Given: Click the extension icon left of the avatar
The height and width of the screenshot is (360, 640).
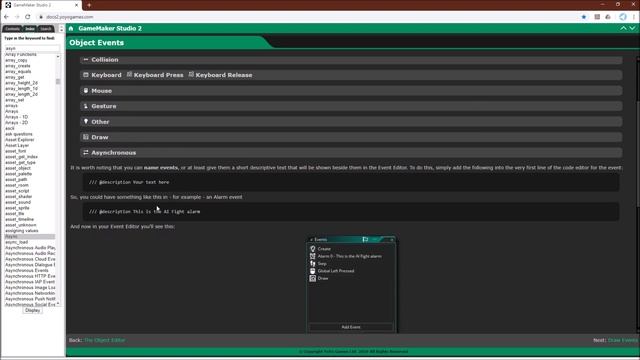Looking at the screenshot, I should point(608,17).
